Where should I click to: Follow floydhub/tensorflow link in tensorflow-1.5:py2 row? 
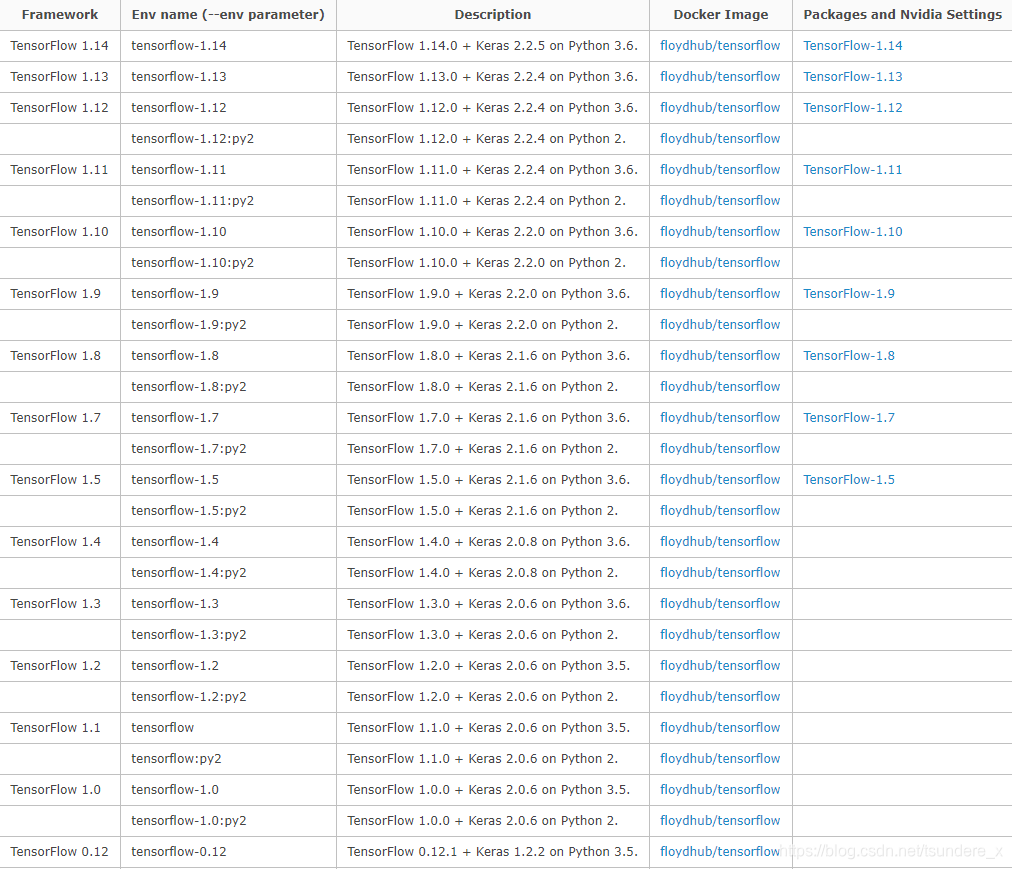[720, 511]
